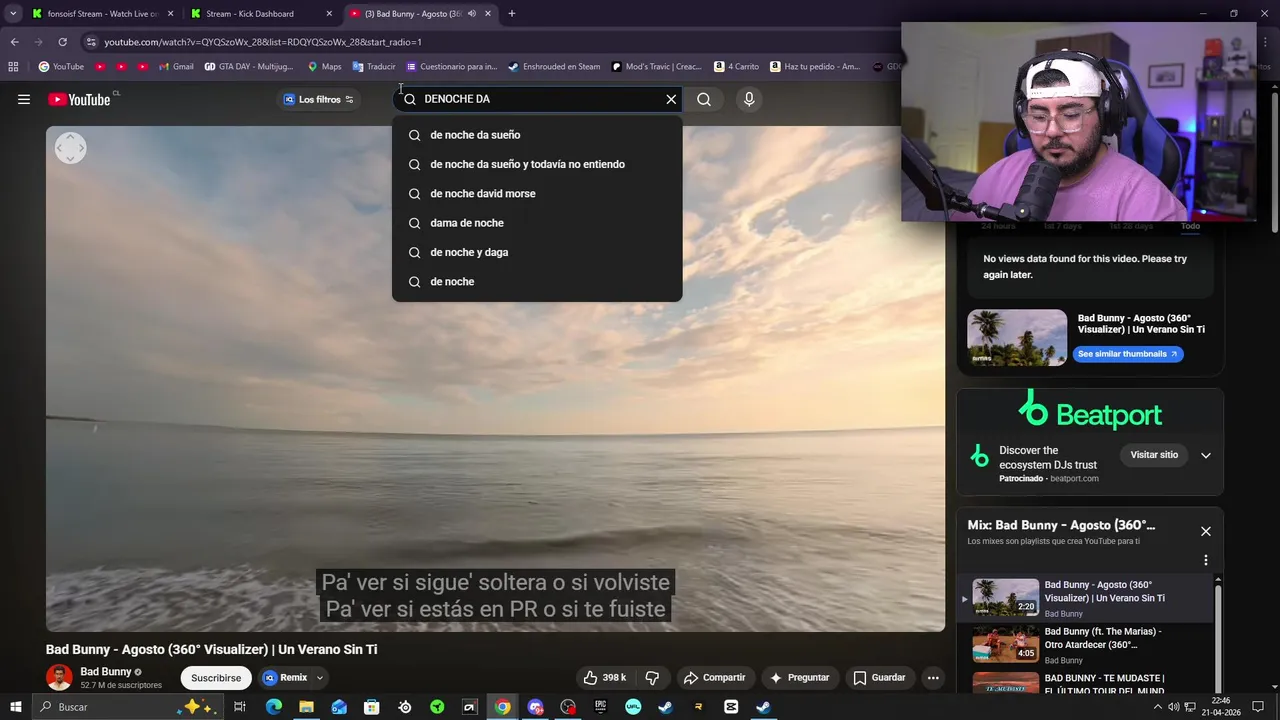Open a new browser tab with plus
The image size is (1280, 720).
point(511,14)
